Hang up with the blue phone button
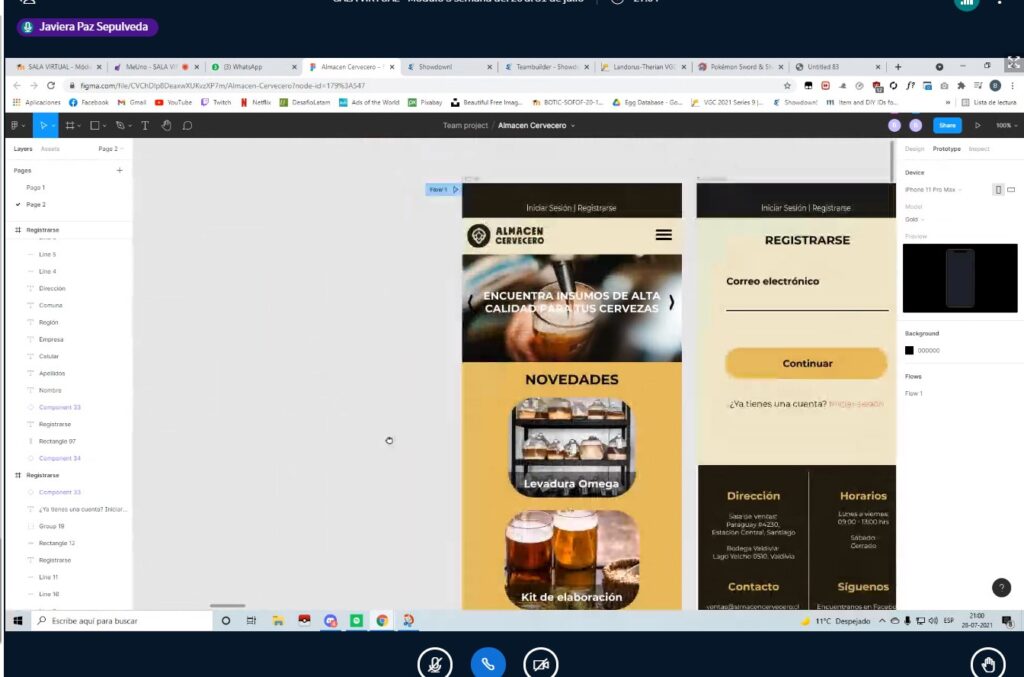Screen dimensions: 1024x677 coord(488,664)
